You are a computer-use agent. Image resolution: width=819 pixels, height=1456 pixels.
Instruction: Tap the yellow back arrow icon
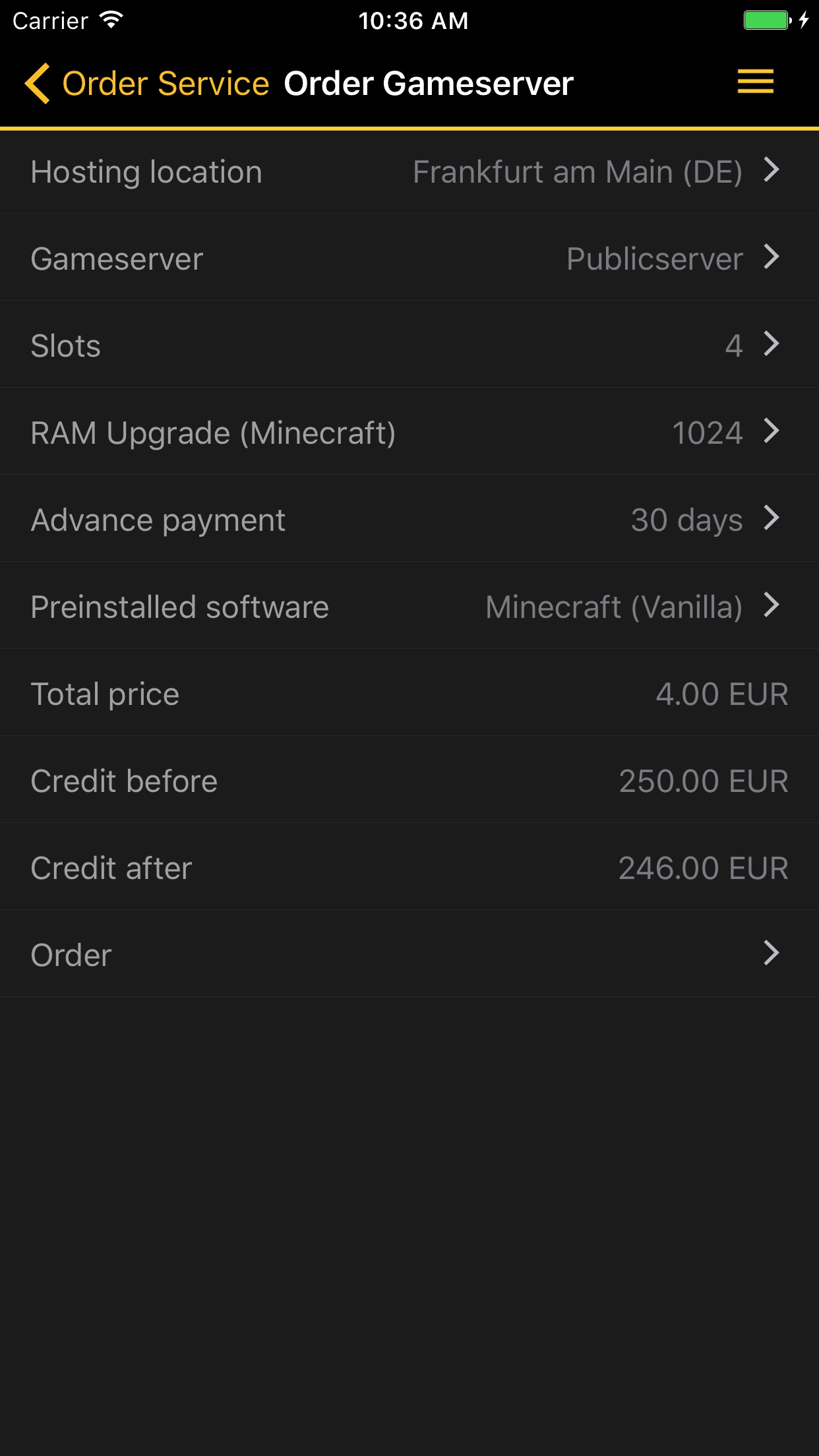click(x=38, y=84)
